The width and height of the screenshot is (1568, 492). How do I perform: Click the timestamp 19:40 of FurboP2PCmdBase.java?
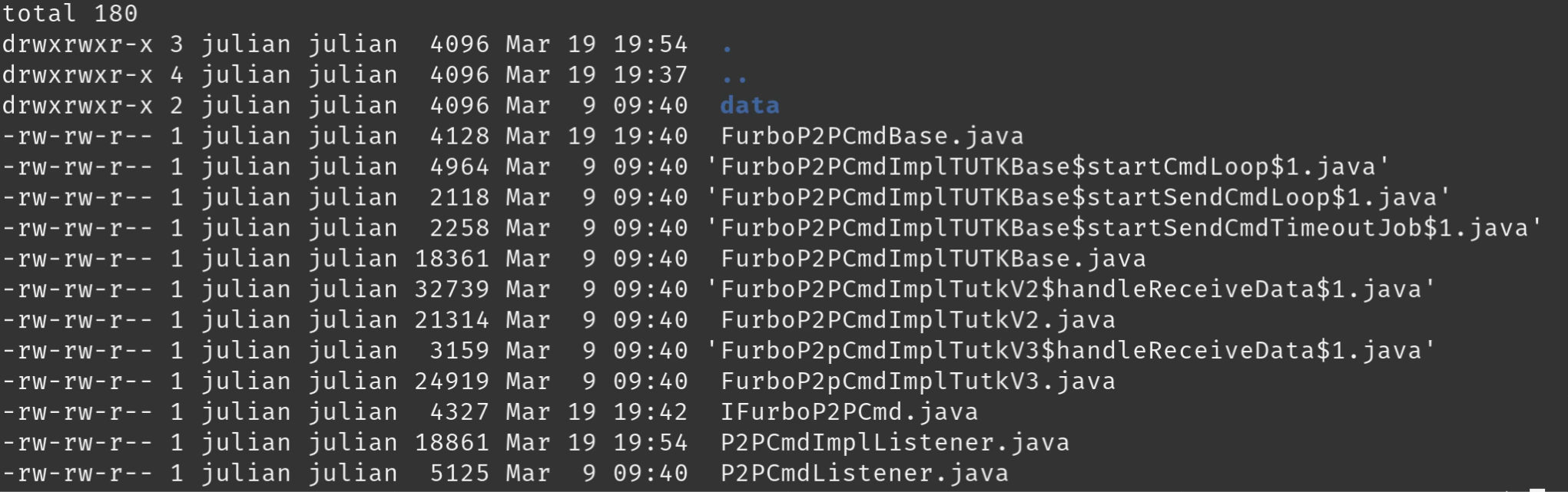(x=650, y=136)
